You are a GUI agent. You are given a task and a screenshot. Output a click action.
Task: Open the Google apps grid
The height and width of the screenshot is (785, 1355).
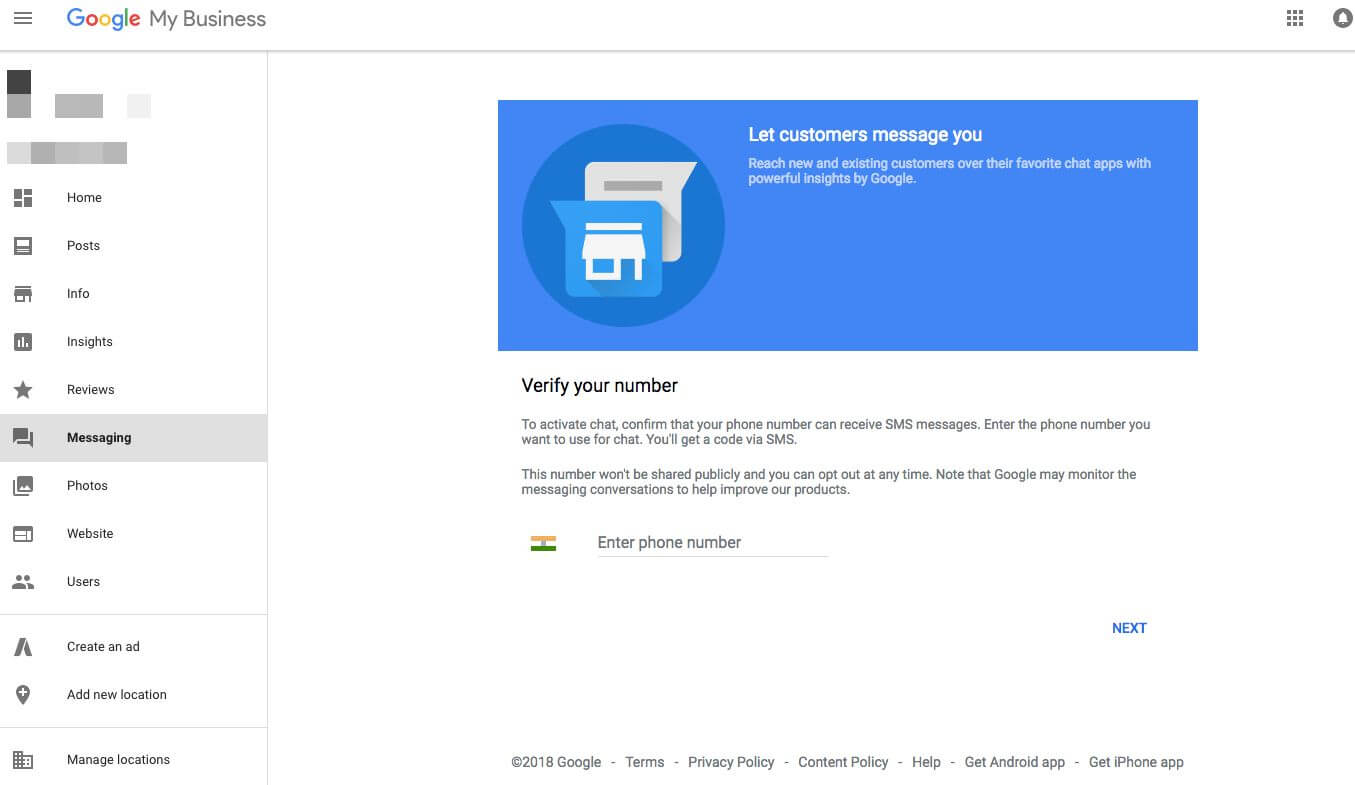pyautogui.click(x=1294, y=18)
